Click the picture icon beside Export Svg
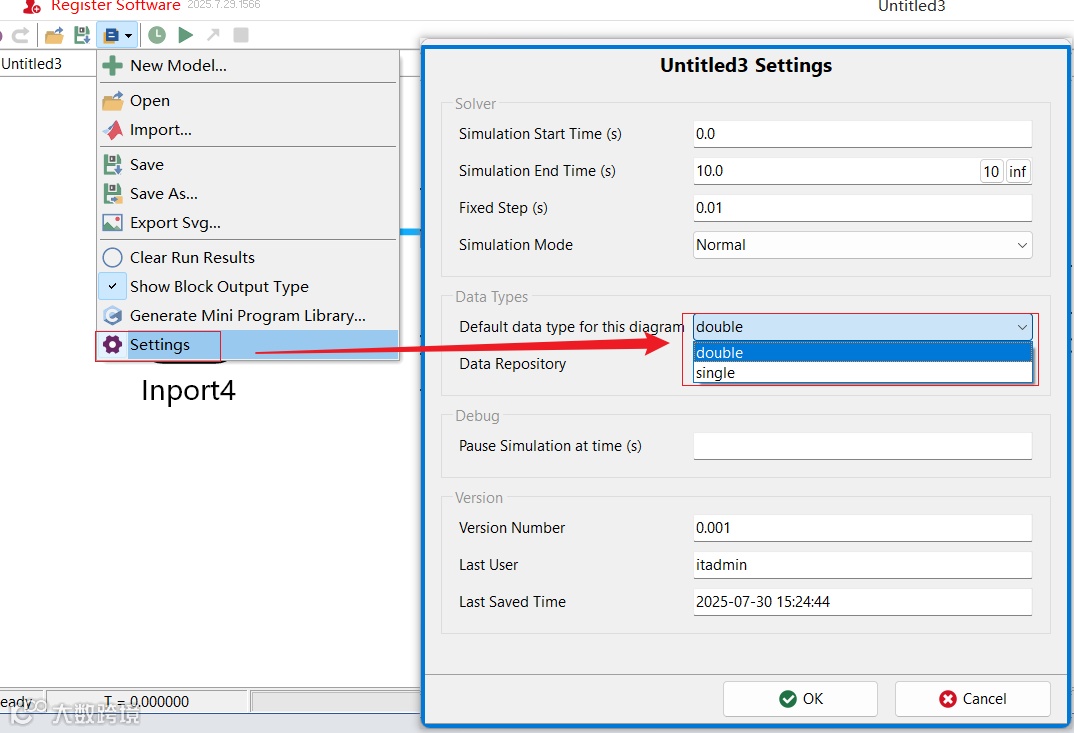Image resolution: width=1074 pixels, height=733 pixels. point(112,223)
